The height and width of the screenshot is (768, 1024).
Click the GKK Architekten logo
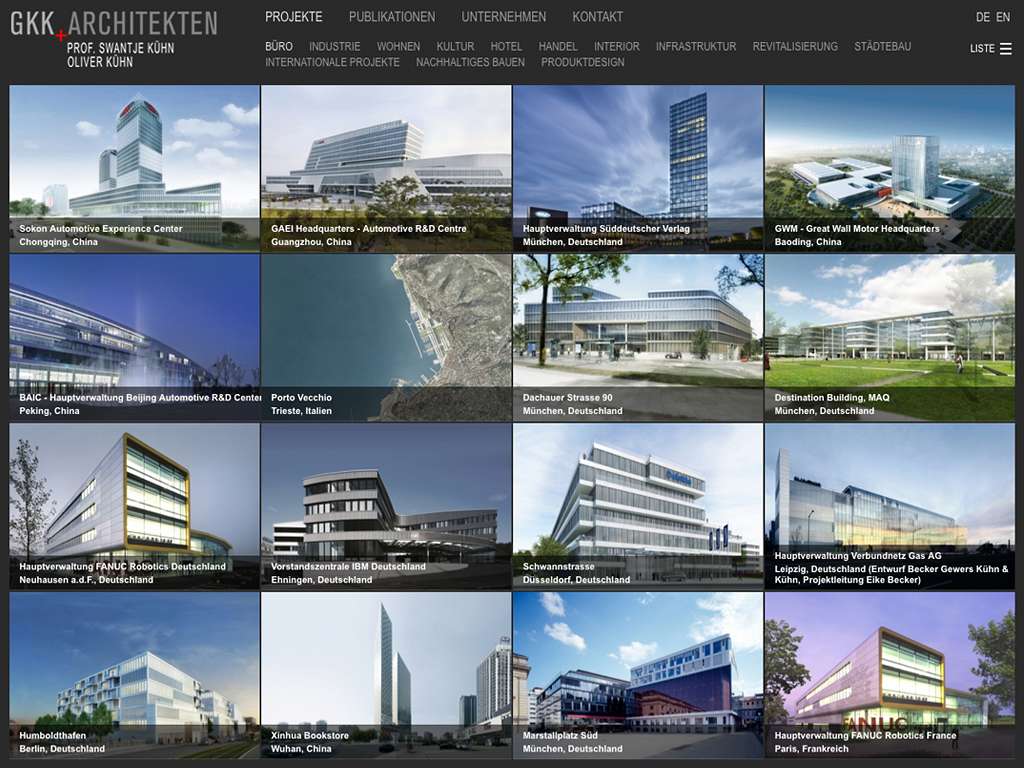coord(114,38)
